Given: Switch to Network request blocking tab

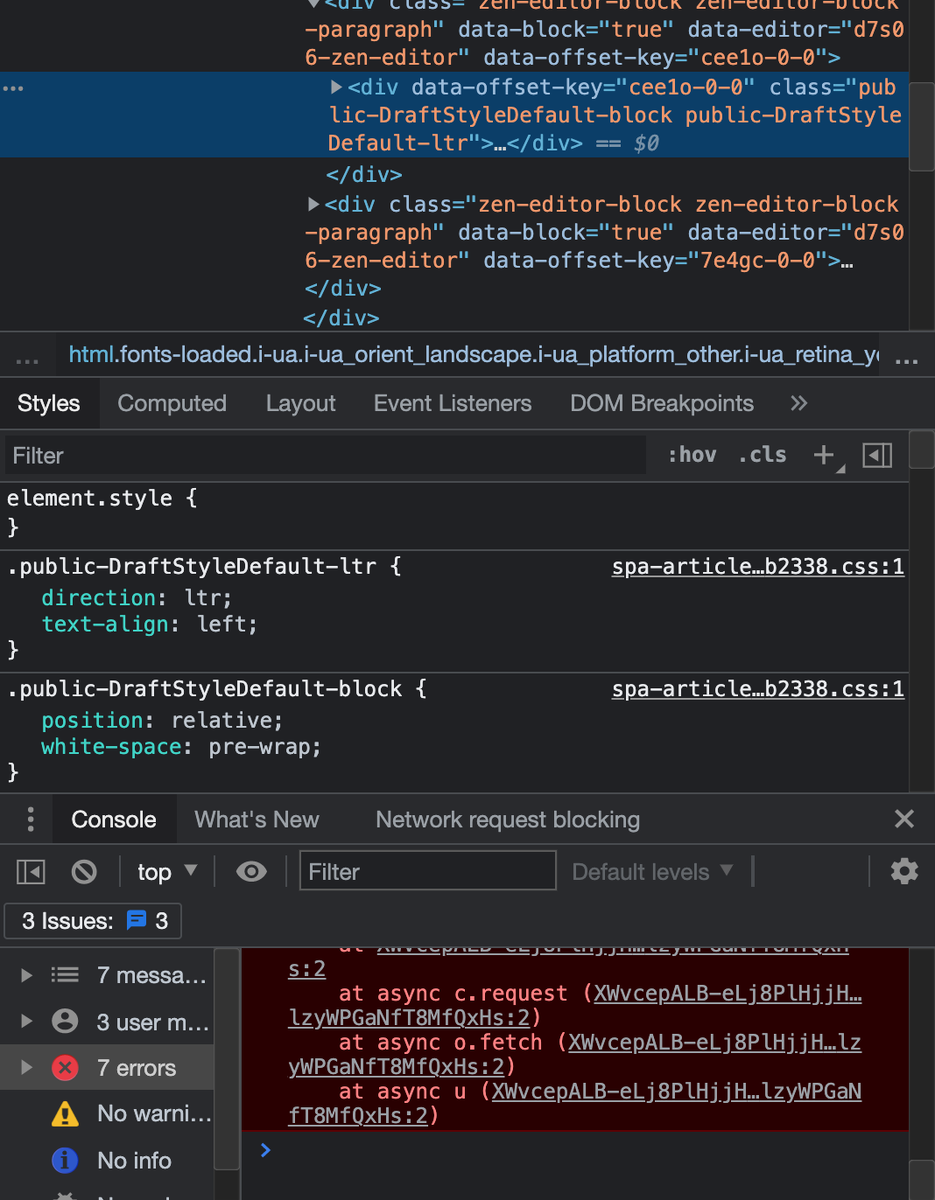Looking at the screenshot, I should click(x=507, y=819).
